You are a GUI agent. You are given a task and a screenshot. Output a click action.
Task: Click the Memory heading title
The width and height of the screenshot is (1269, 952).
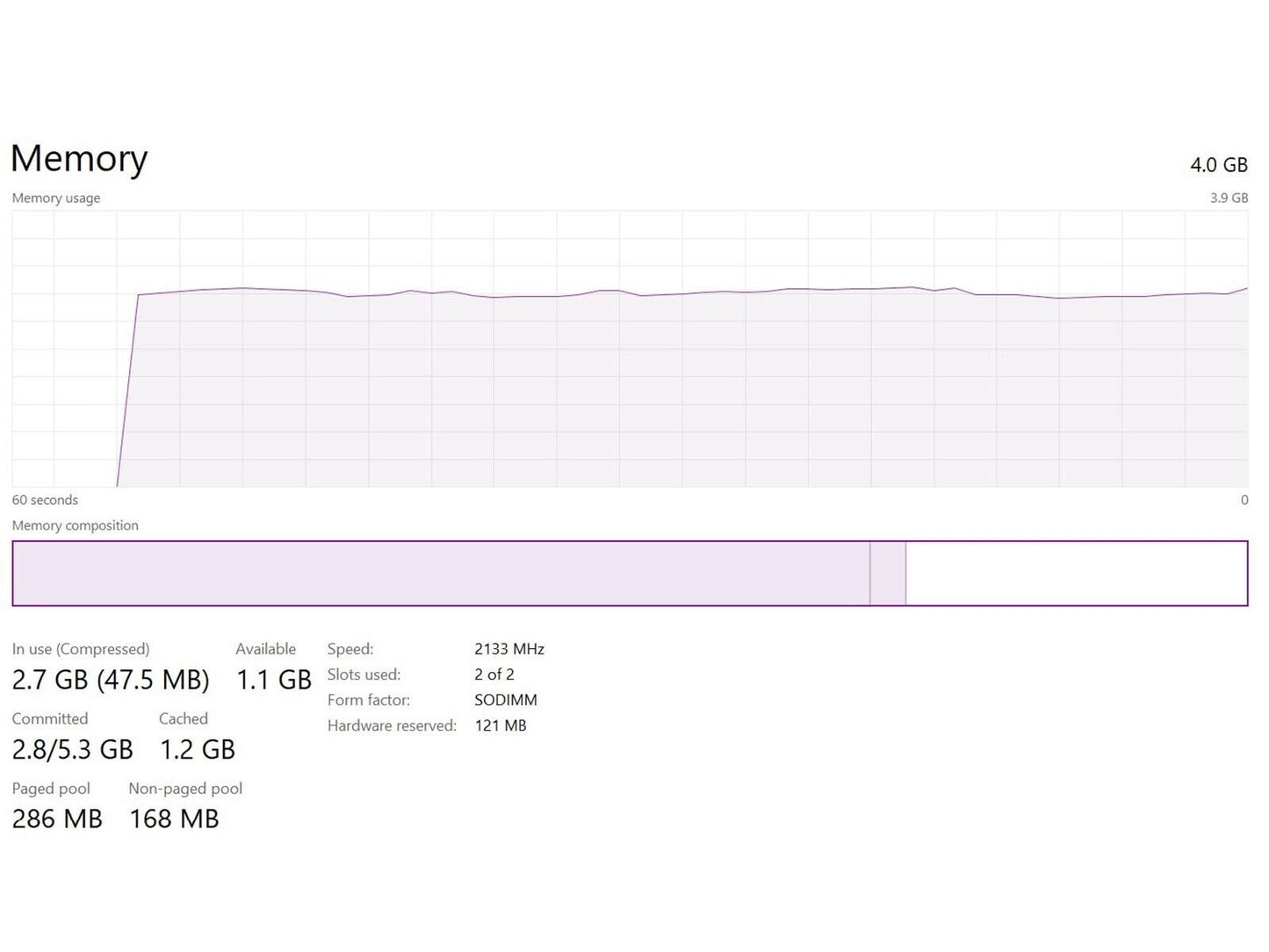click(79, 159)
